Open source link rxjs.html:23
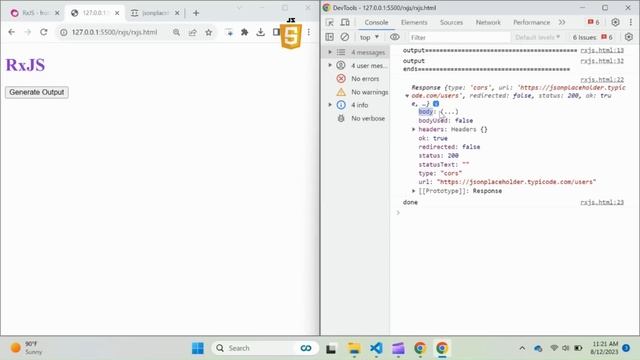Image resolution: width=640 pixels, height=360 pixels. click(602, 202)
